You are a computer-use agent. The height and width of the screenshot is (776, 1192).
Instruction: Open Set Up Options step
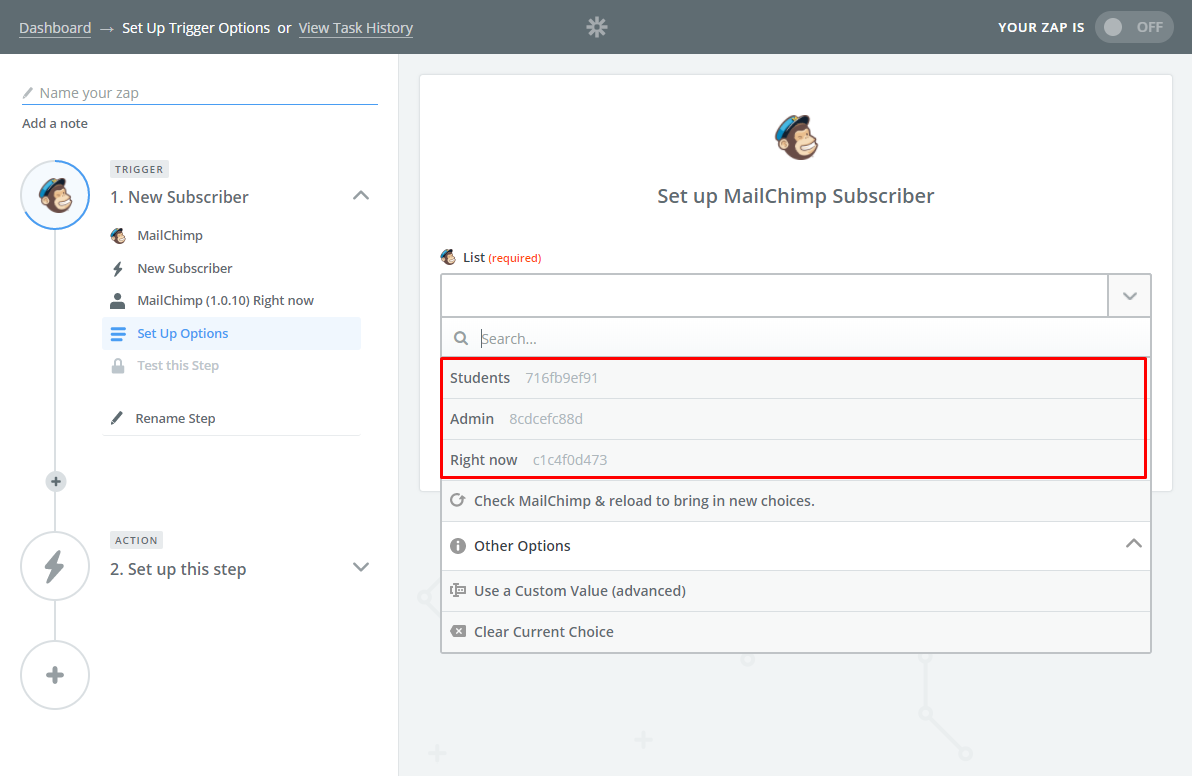point(231,334)
